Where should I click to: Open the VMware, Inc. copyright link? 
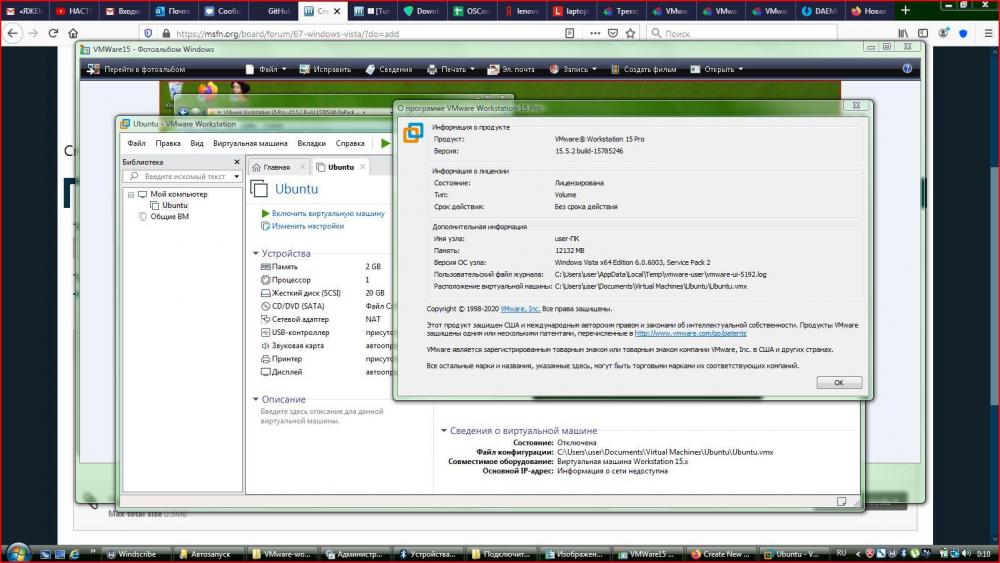(520, 309)
